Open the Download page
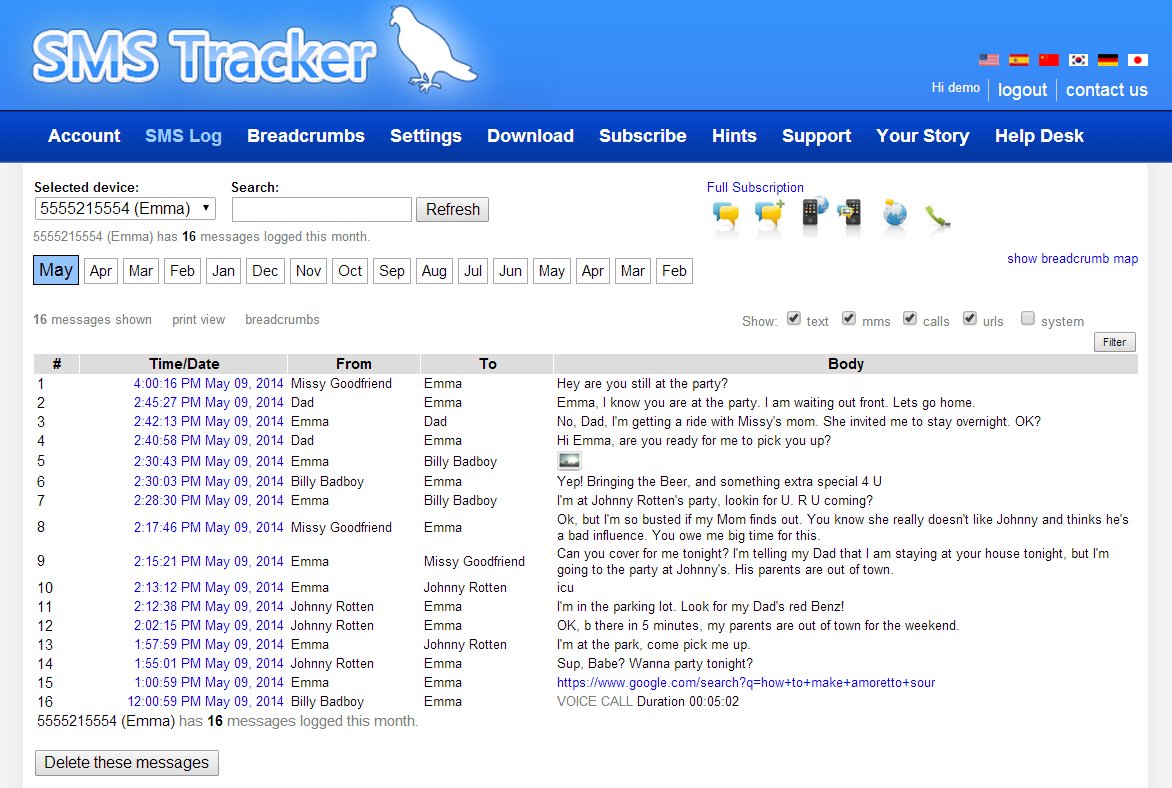The height and width of the screenshot is (788, 1172). [x=530, y=136]
